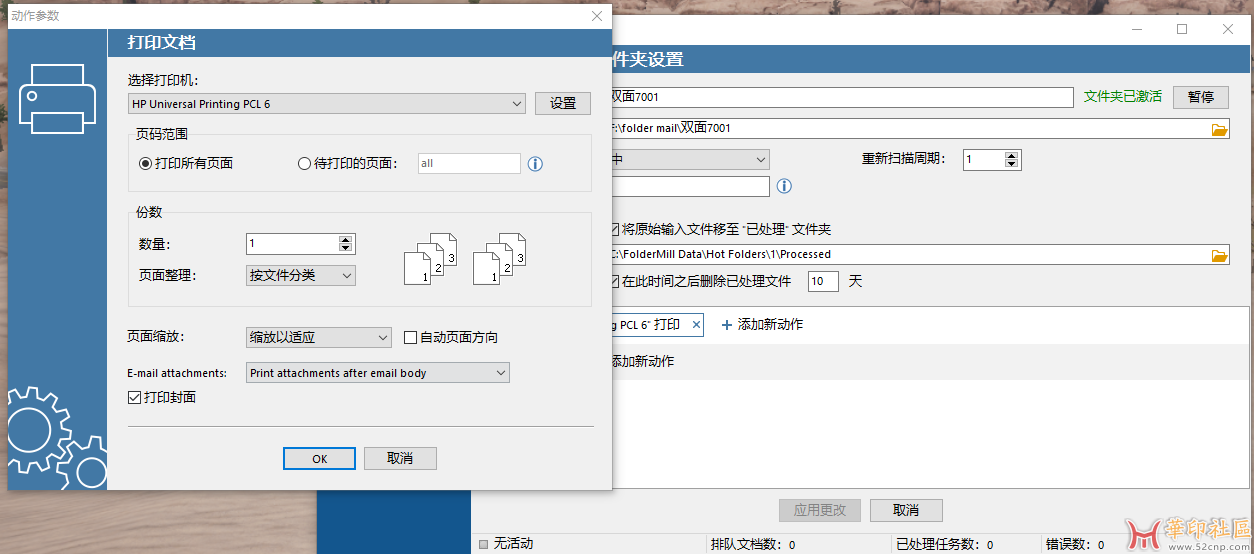Image resolution: width=1254 pixels, height=554 pixels.
Task: Uncheck the 打印封面 checkbox
Action: (135, 398)
